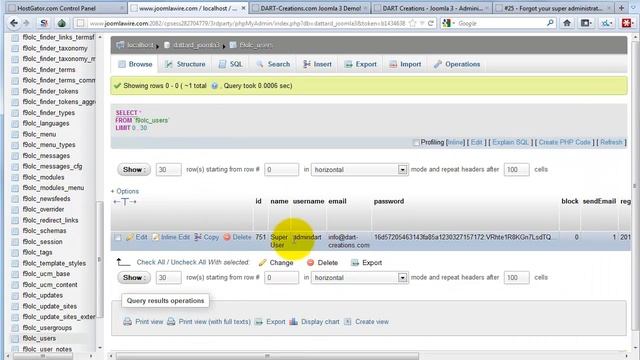Screen dimensions: 640x360
Task: Sort by the password column header
Action: [x=389, y=201]
